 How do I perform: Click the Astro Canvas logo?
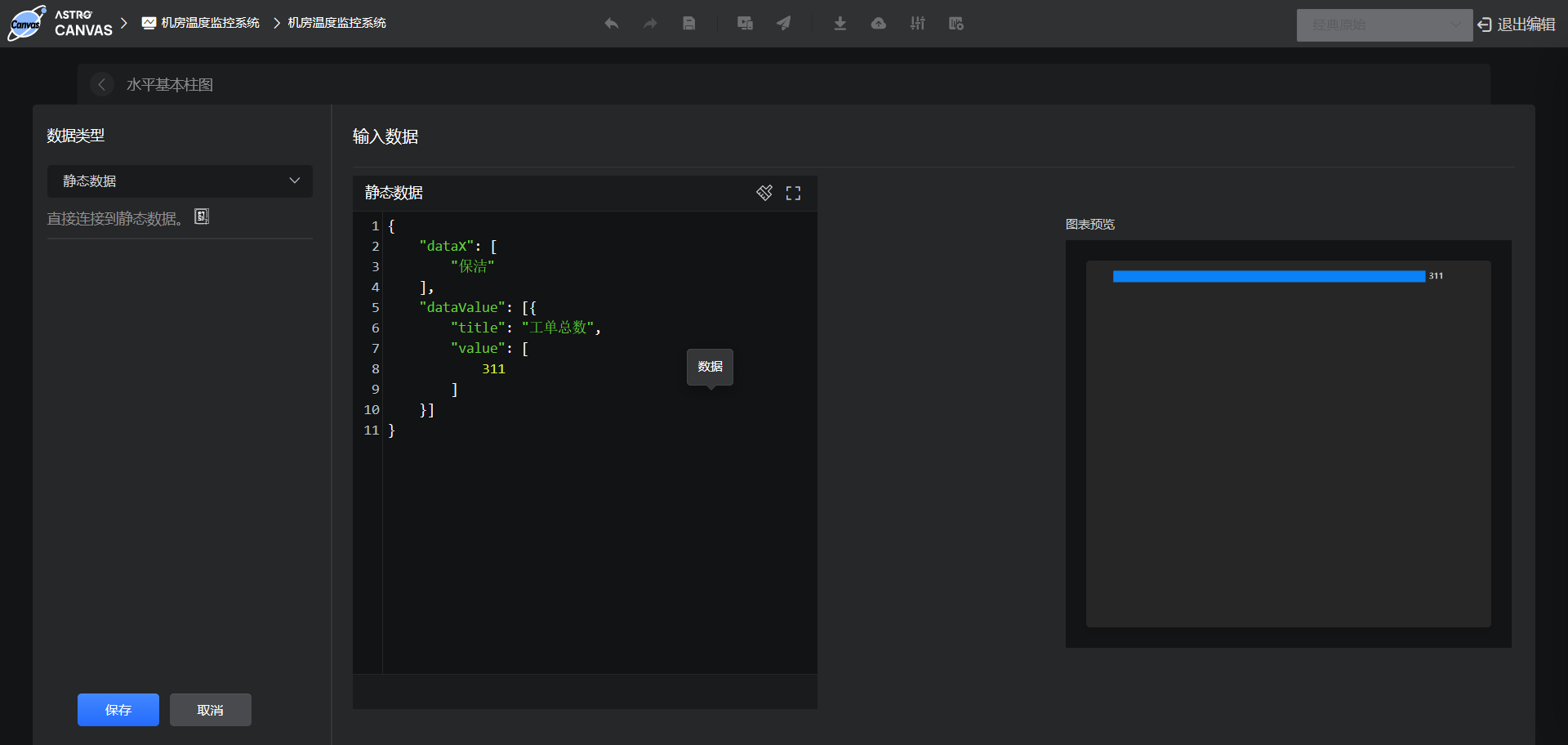tap(60, 23)
